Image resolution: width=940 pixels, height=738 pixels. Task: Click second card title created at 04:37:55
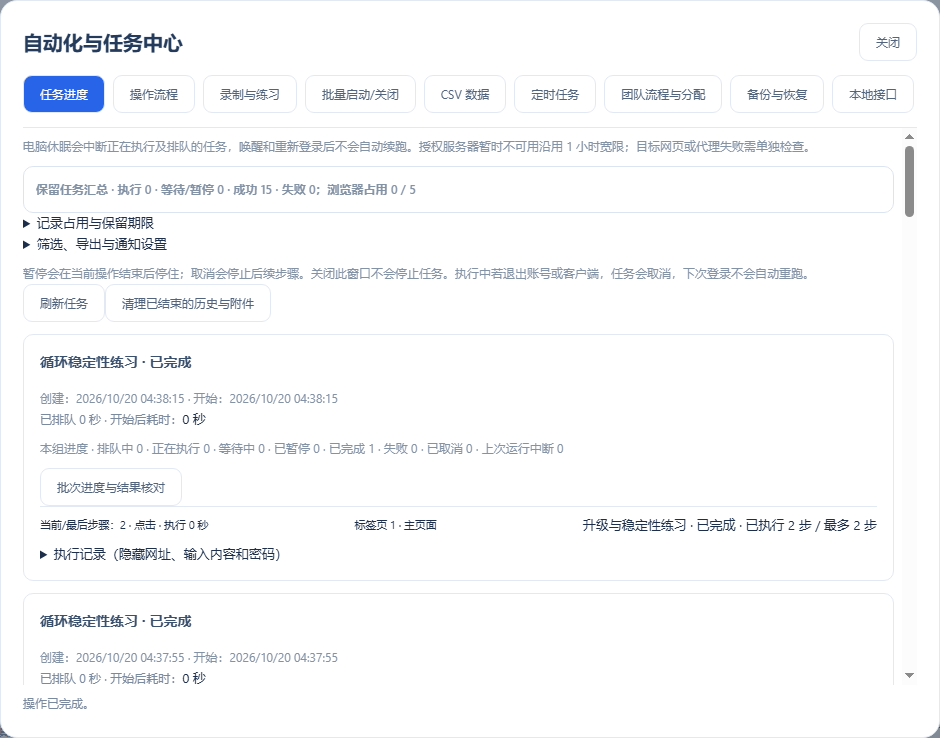click(115, 621)
